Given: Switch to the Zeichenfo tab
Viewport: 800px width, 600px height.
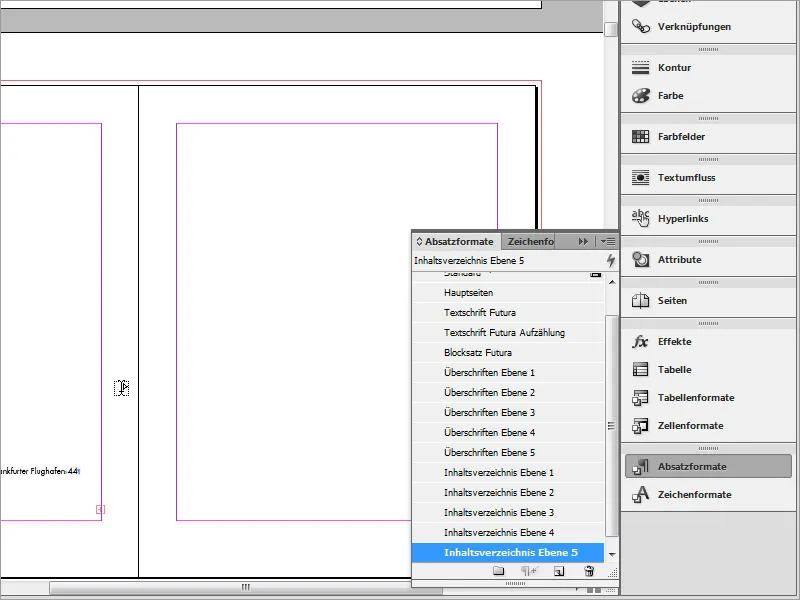Looking at the screenshot, I should tap(530, 241).
